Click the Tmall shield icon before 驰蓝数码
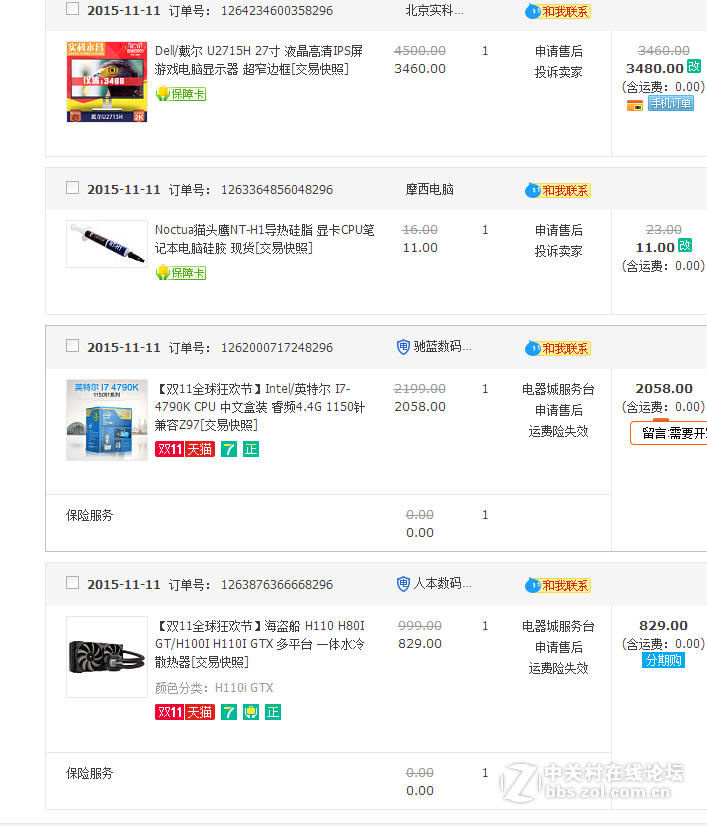Viewport: 707px width, 826px height. coord(403,347)
